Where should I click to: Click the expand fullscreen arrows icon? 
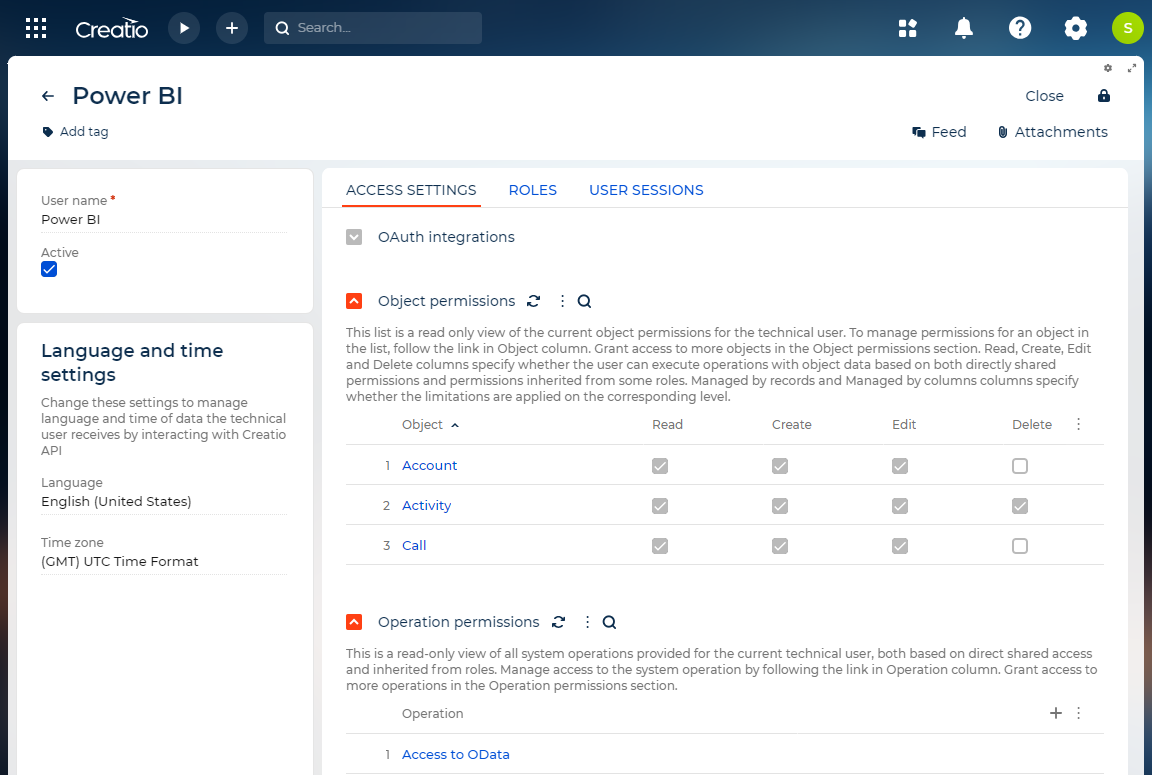[x=1132, y=68]
